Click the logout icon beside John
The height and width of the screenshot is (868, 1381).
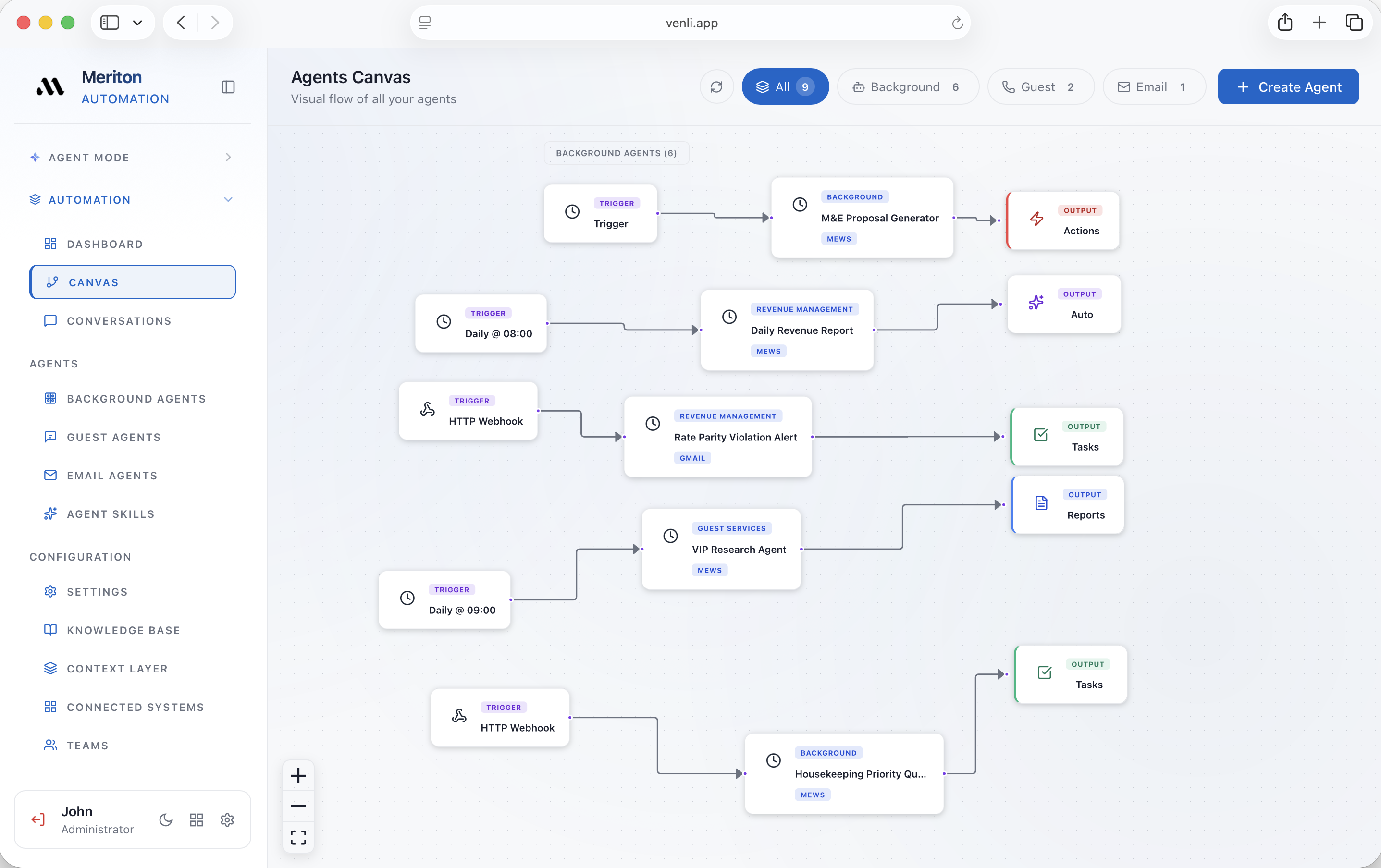point(38,819)
